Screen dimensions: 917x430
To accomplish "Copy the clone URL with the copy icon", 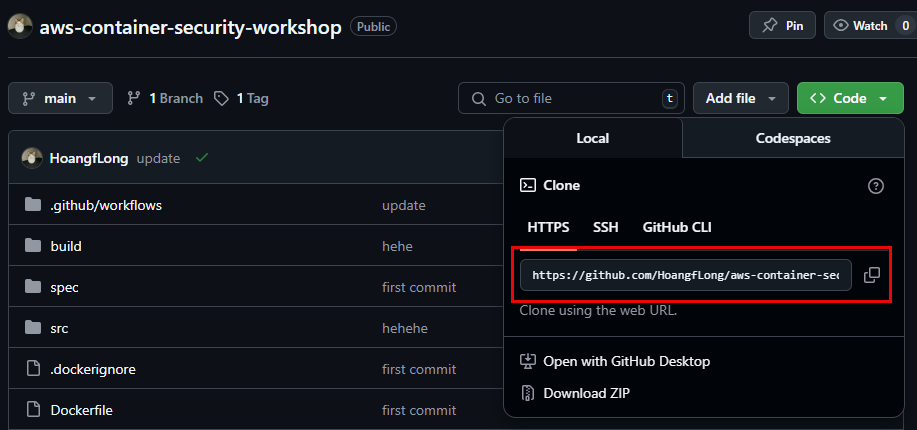I will tap(871, 275).
